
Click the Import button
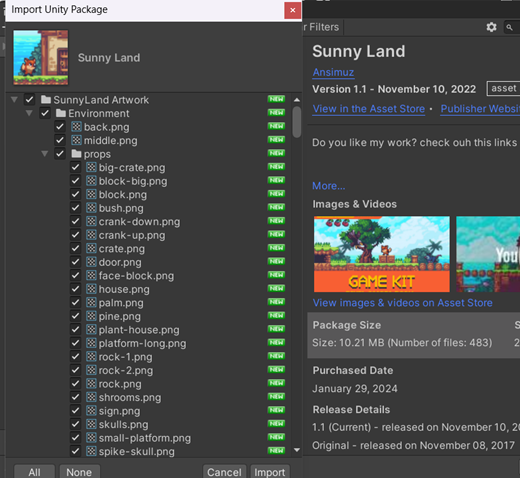270,472
